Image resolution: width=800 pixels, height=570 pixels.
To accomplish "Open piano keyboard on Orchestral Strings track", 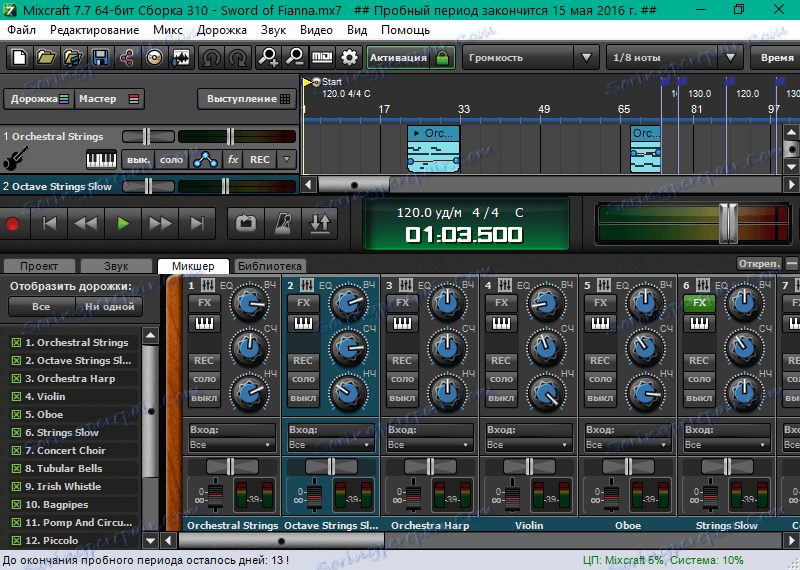I will click(101, 160).
